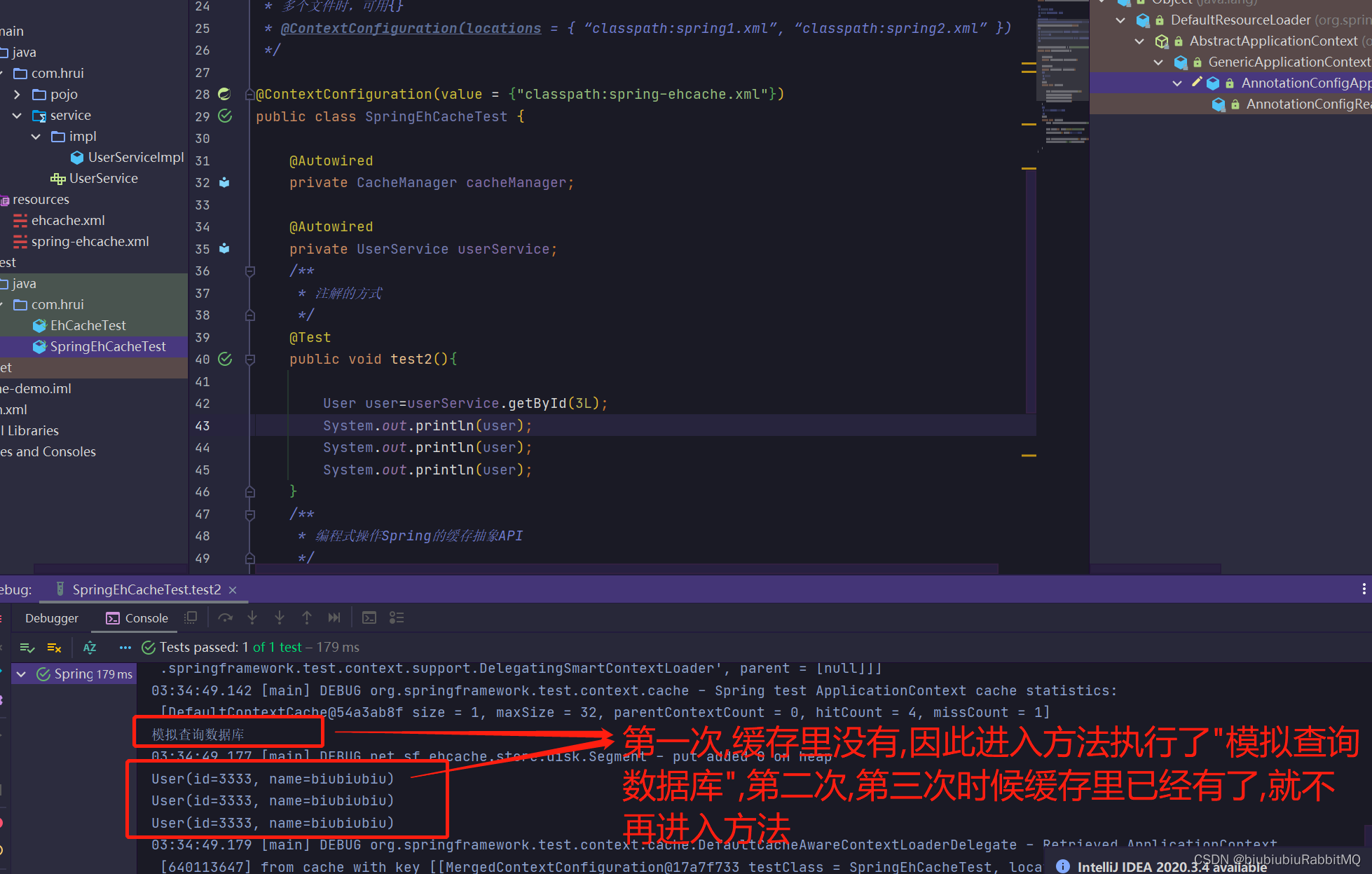
Task: Collapse the Spring test results node
Action: [x=21, y=674]
